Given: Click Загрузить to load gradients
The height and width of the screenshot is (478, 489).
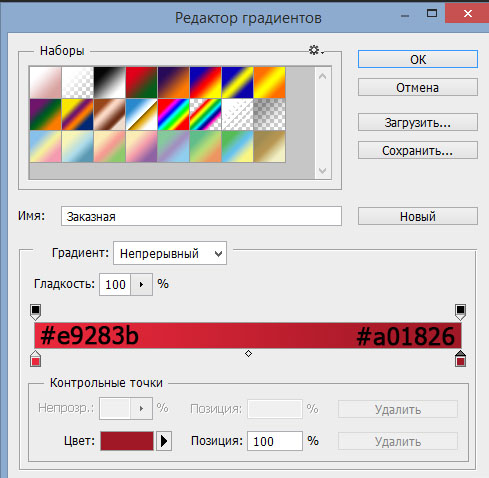Looking at the screenshot, I should point(418,122).
